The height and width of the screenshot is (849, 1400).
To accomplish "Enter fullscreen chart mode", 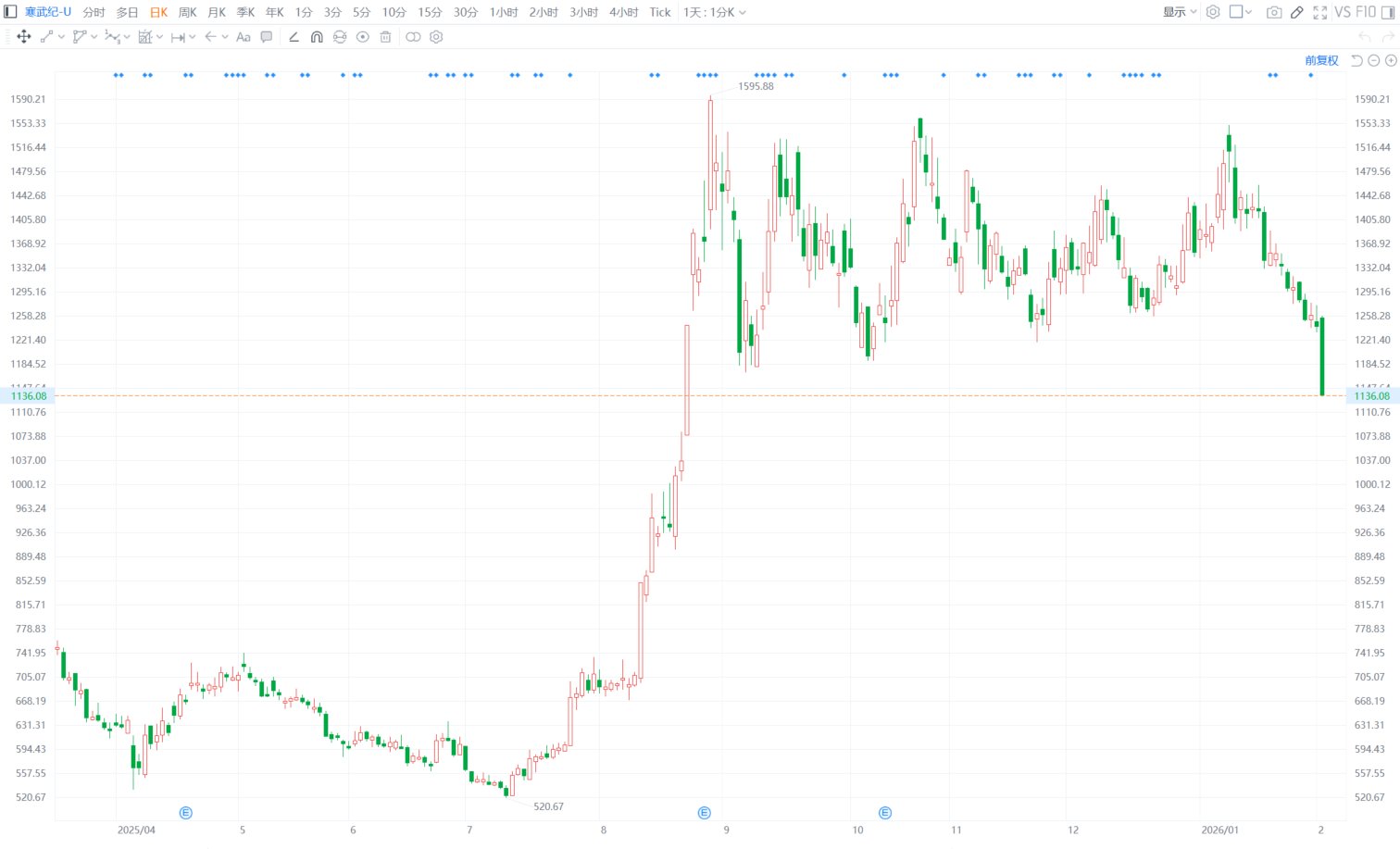I will pyautogui.click(x=1320, y=12).
